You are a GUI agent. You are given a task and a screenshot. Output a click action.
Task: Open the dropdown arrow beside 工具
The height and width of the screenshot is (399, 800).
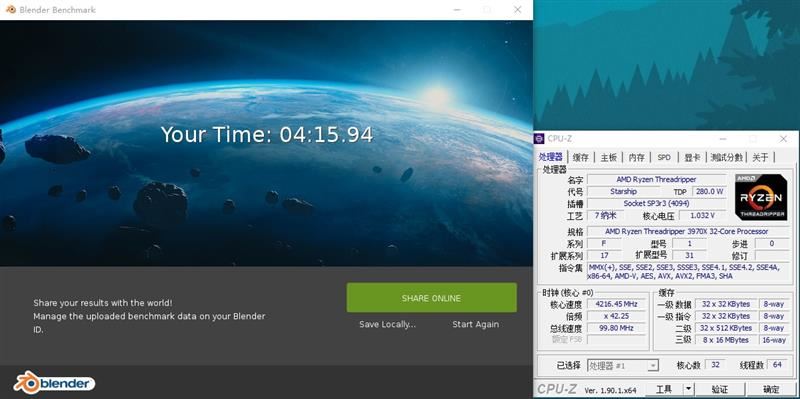tap(689, 389)
